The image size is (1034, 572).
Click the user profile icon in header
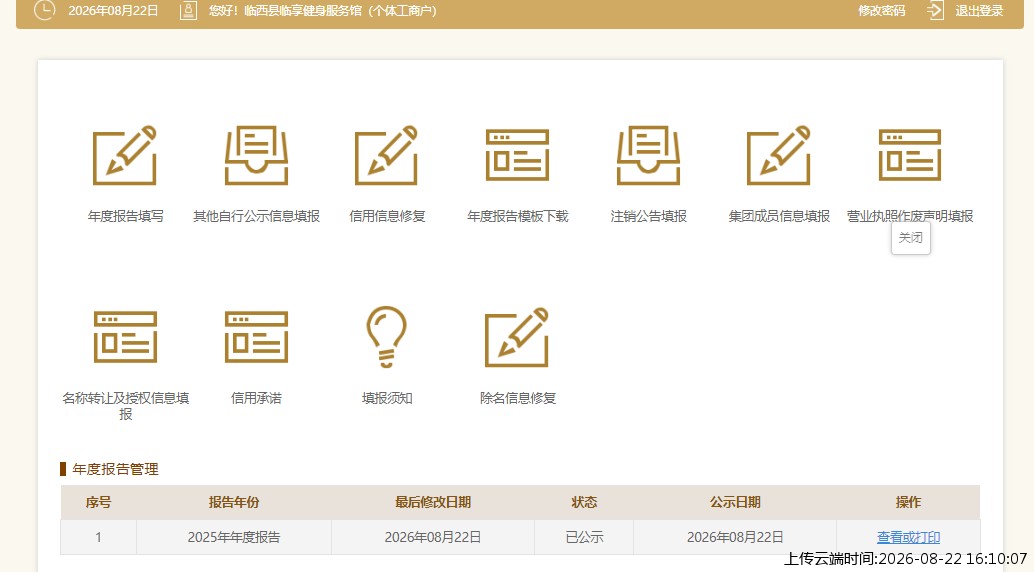(188, 11)
